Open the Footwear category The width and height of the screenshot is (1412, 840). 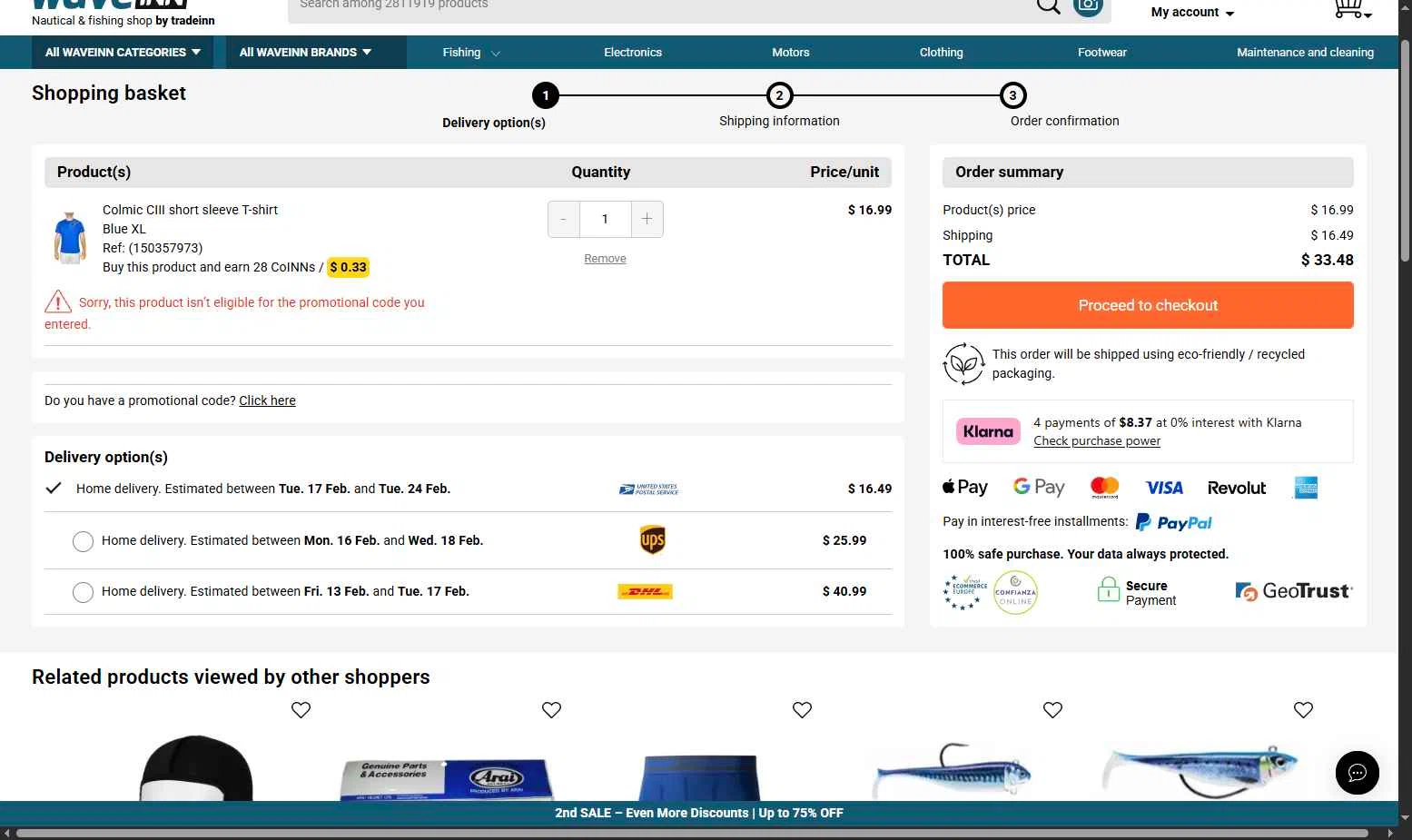point(1101,52)
